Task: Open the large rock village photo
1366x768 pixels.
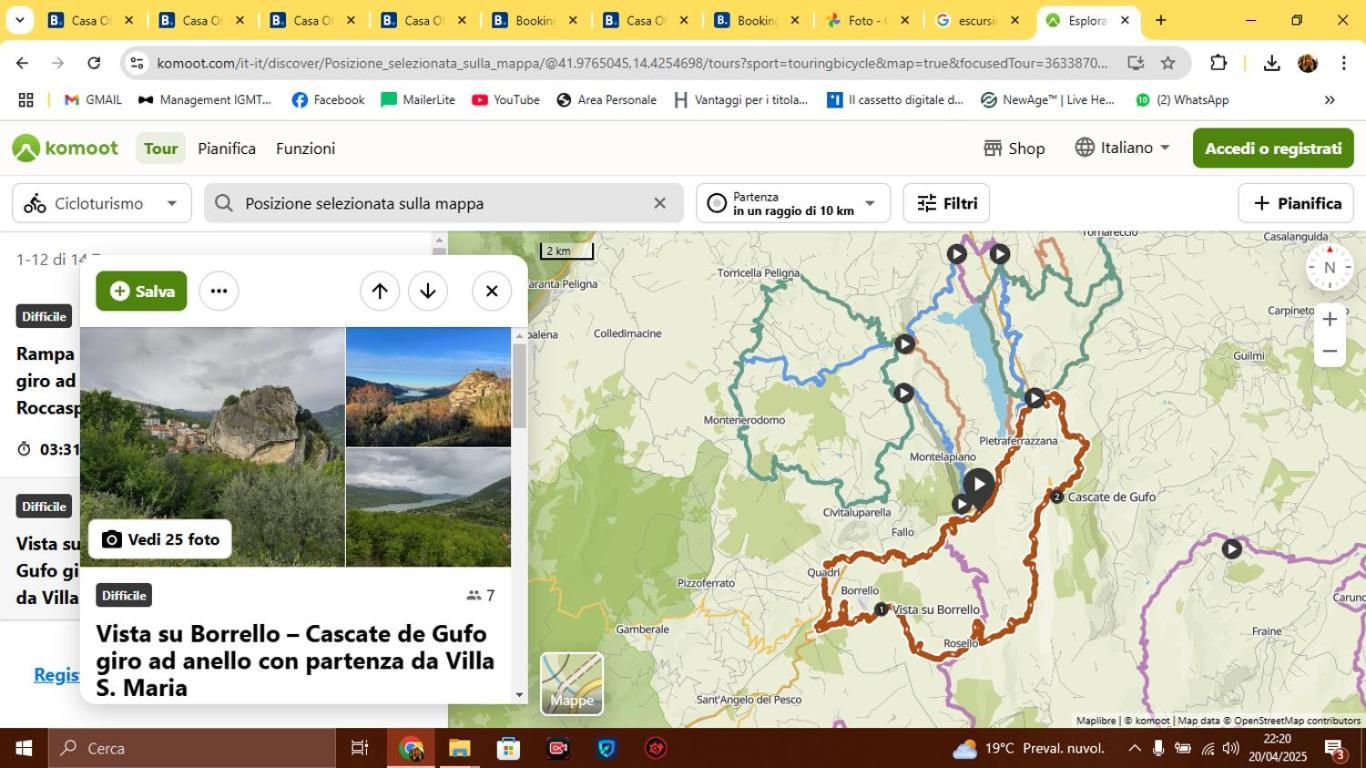Action: coord(212,447)
